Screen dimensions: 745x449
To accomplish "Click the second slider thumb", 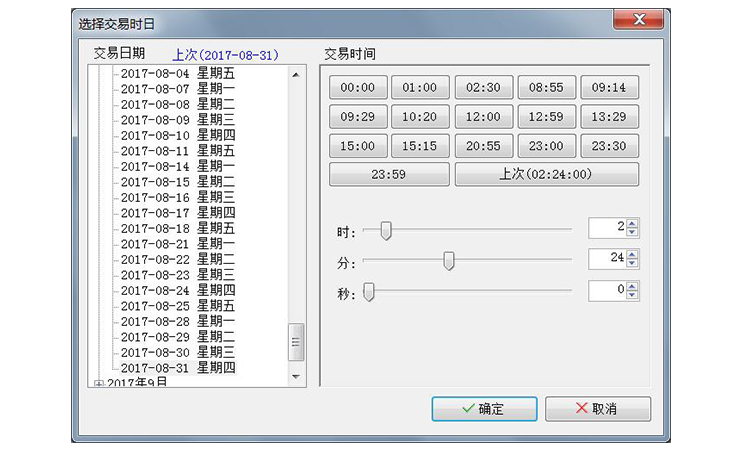I will tap(369, 292).
